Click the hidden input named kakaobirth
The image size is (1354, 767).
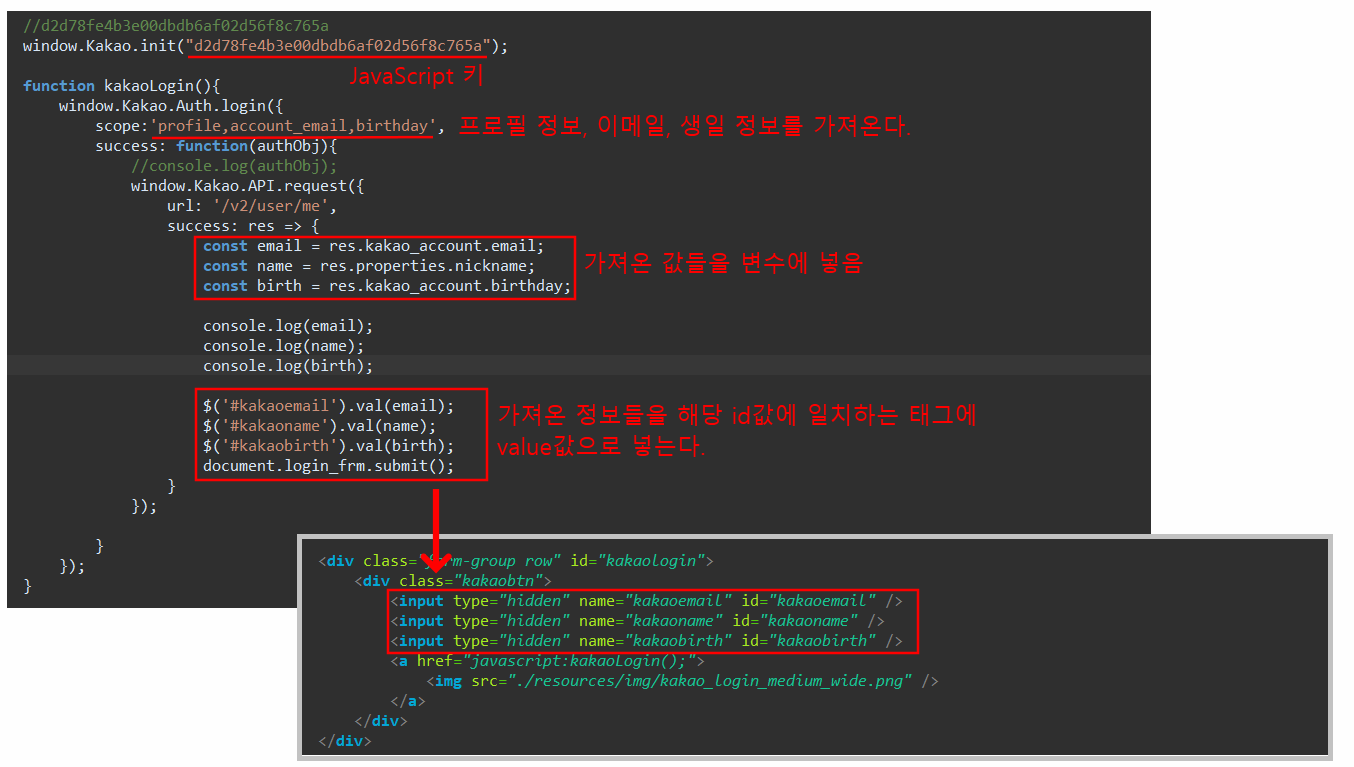point(647,641)
